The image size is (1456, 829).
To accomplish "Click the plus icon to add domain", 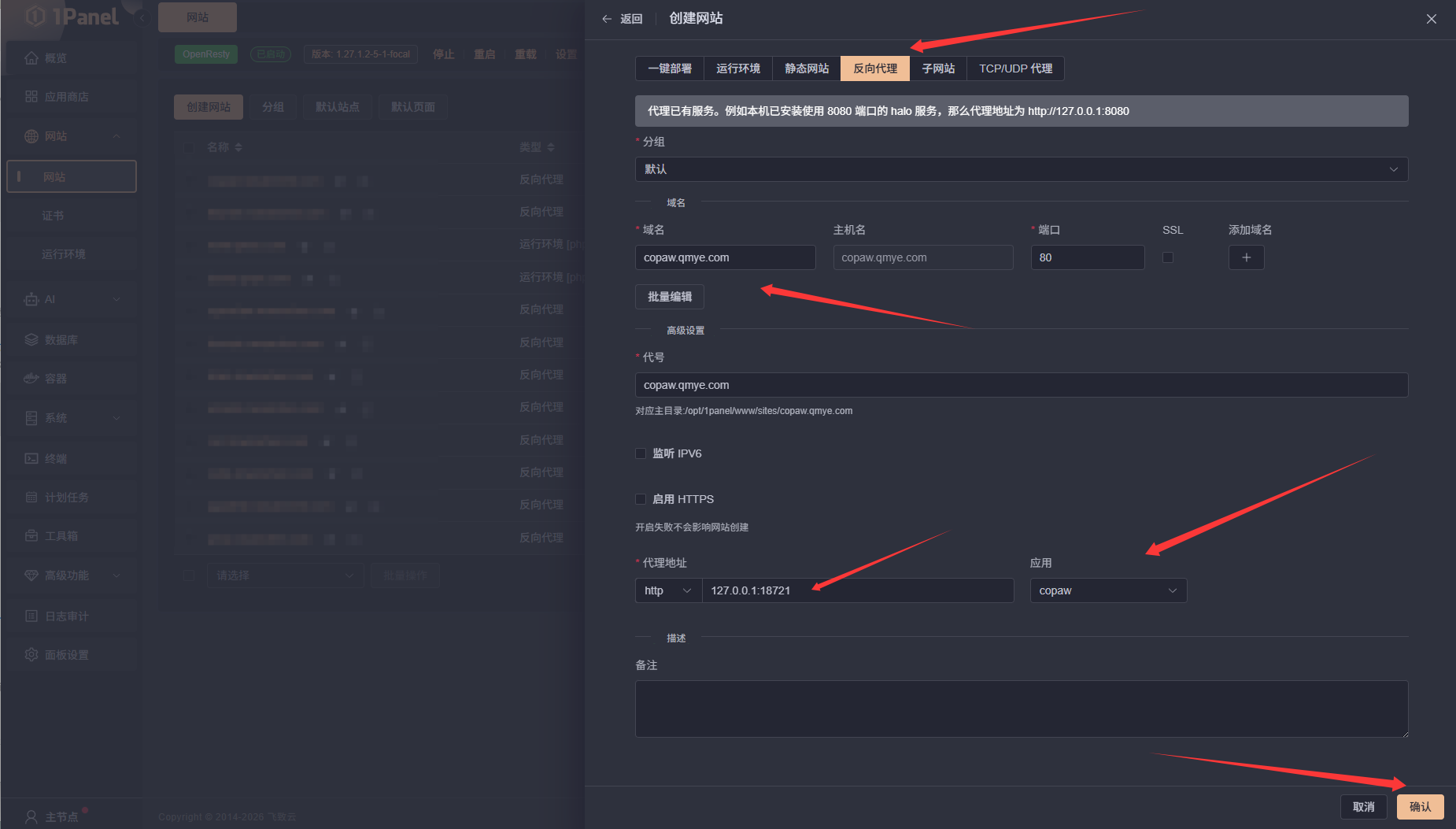I will [x=1246, y=257].
